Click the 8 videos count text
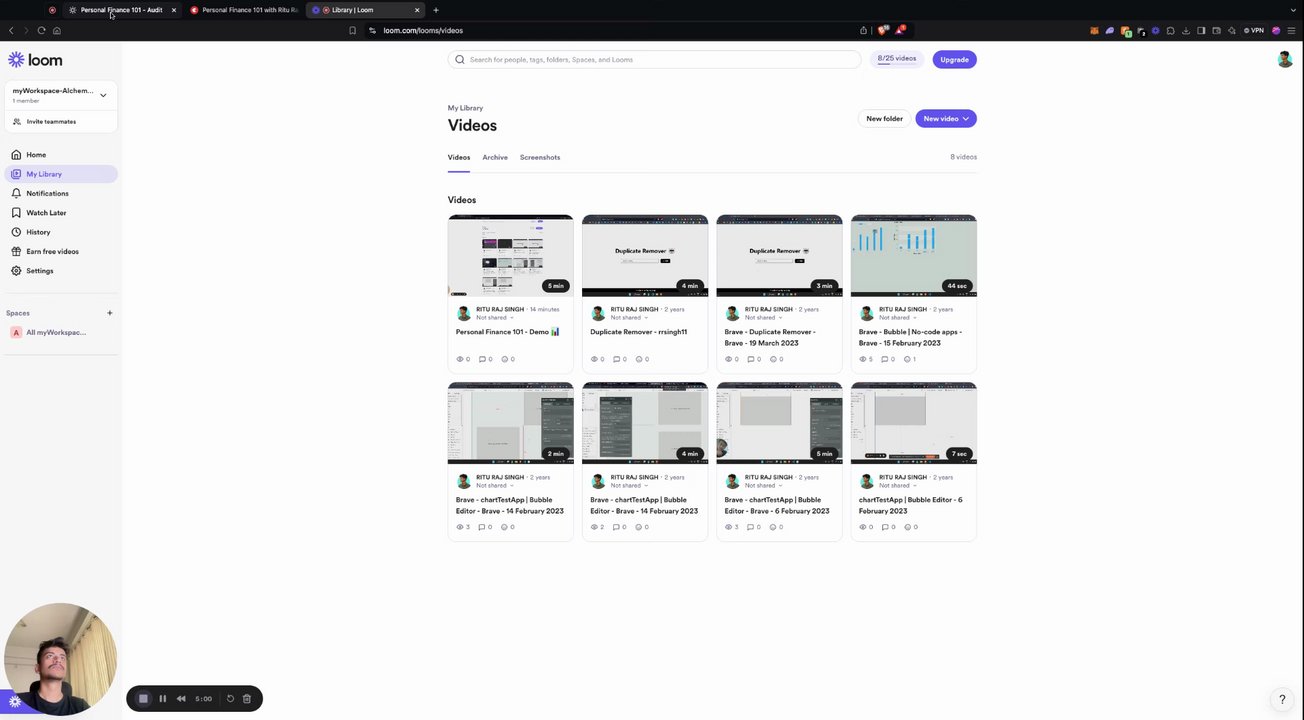The height and width of the screenshot is (720, 1304). (x=964, y=157)
